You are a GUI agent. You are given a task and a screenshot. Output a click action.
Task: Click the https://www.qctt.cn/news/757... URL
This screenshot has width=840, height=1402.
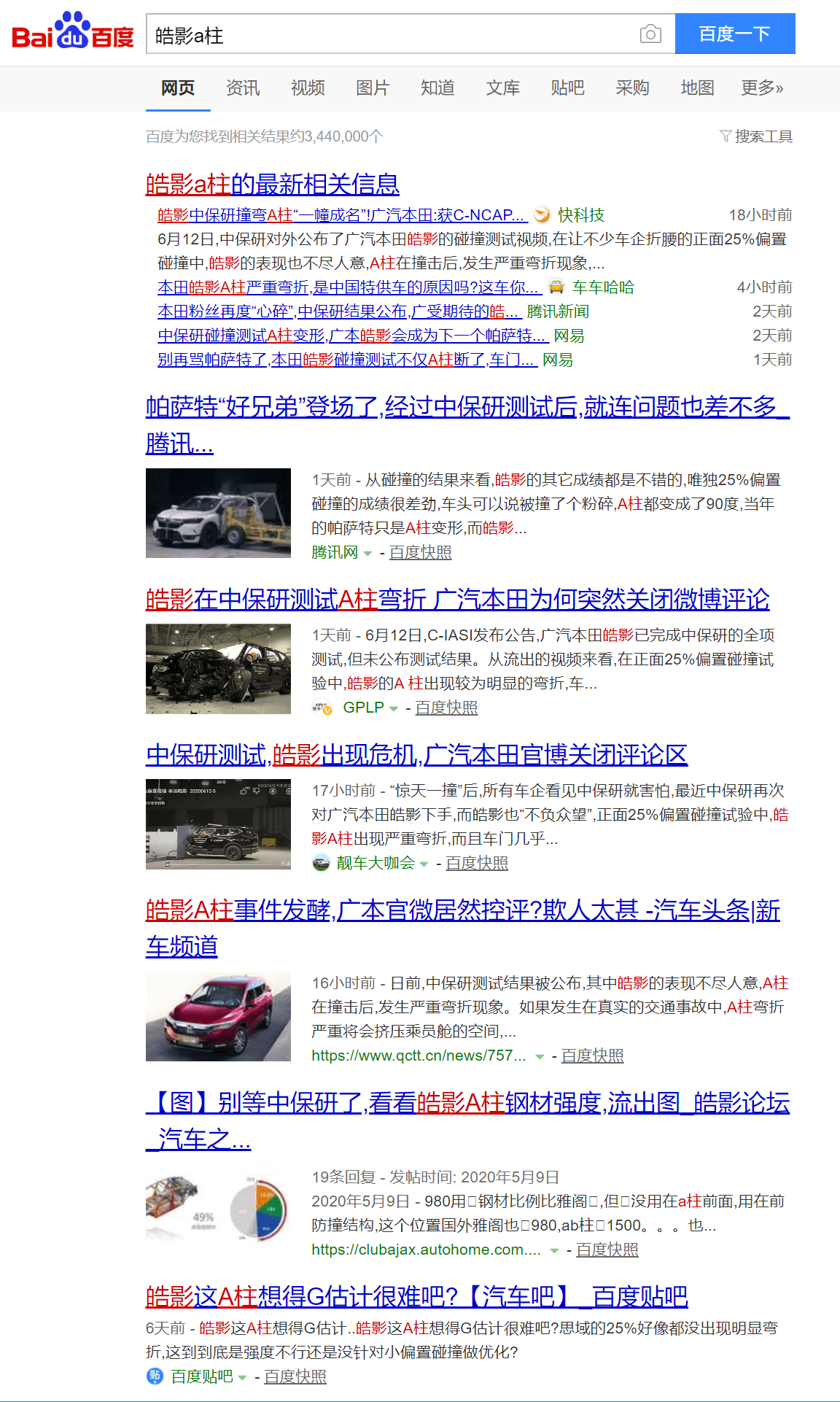419,1056
